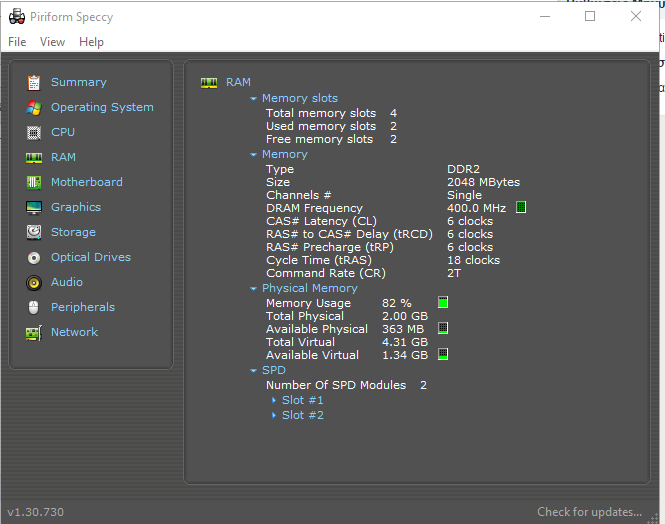This screenshot has height=524, width=665.
Task: Click the Memory Usage graph indicator icon
Action: pyautogui.click(x=443, y=302)
